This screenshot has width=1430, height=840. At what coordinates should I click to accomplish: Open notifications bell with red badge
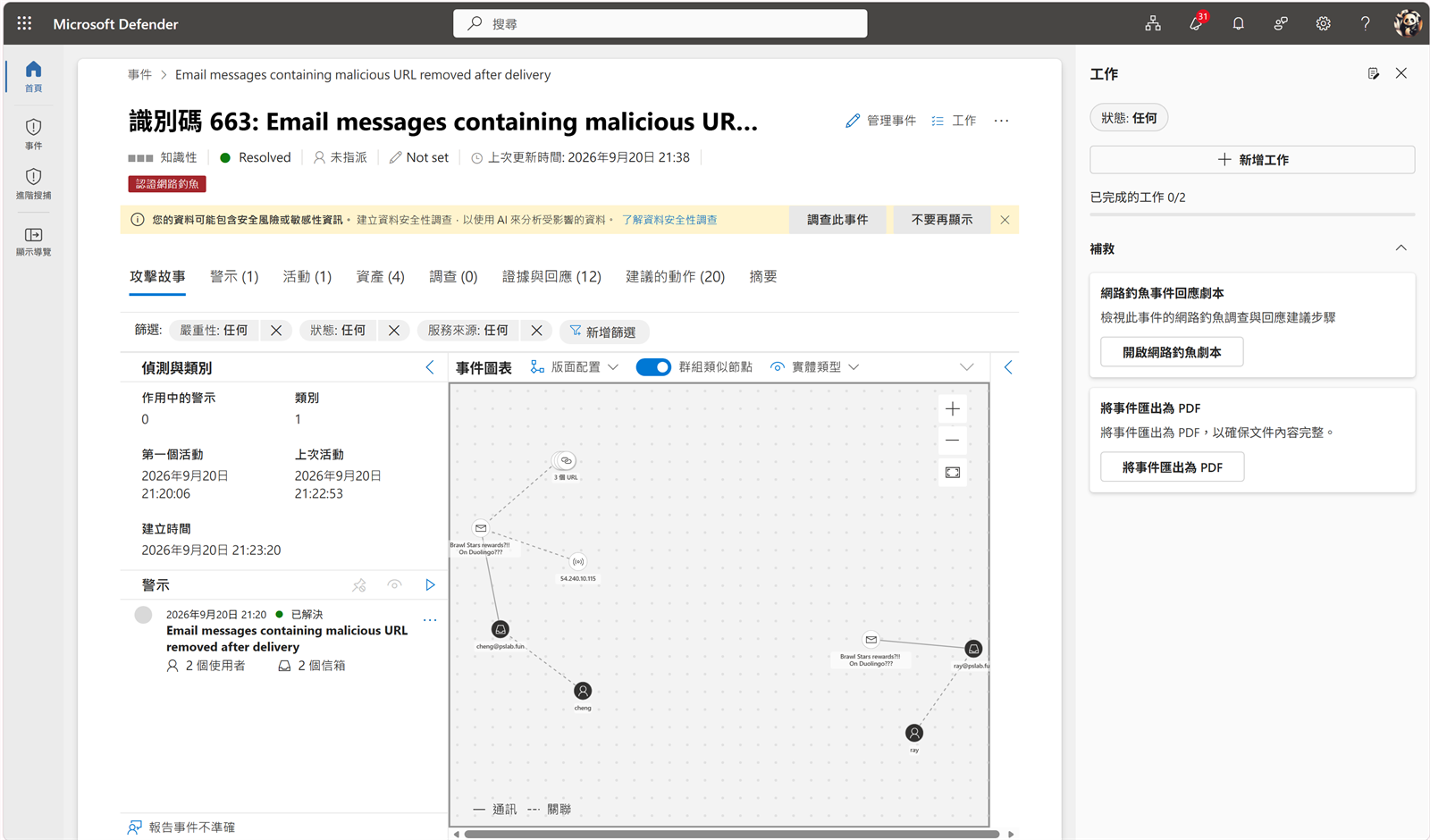[x=1196, y=23]
